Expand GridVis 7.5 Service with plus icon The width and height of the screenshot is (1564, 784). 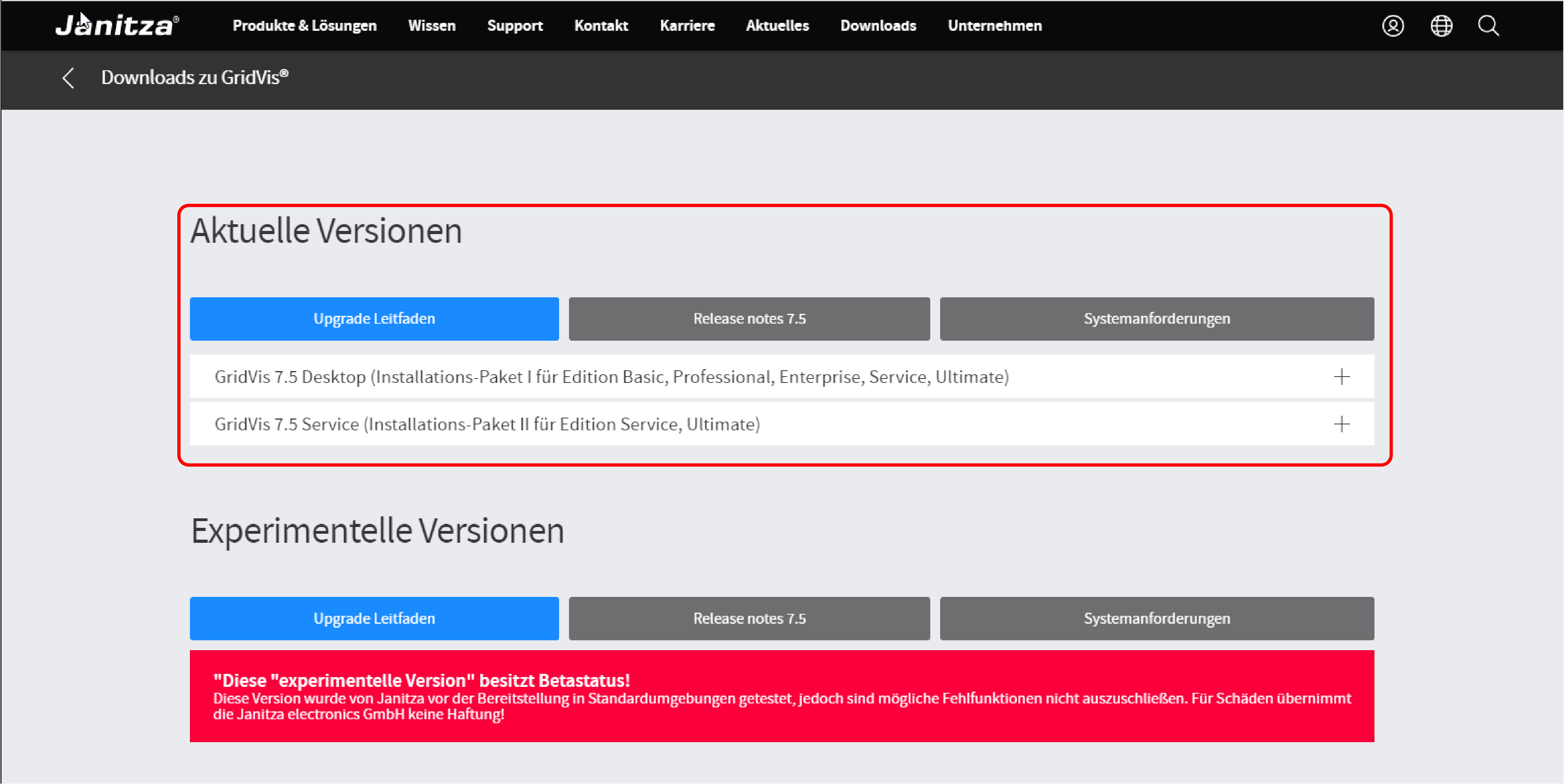pyautogui.click(x=1342, y=424)
